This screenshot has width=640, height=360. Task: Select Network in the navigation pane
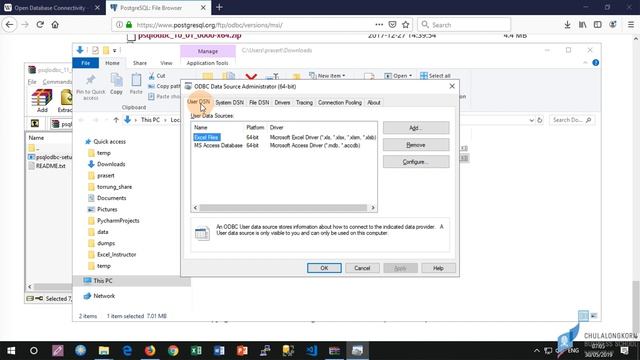point(104,296)
